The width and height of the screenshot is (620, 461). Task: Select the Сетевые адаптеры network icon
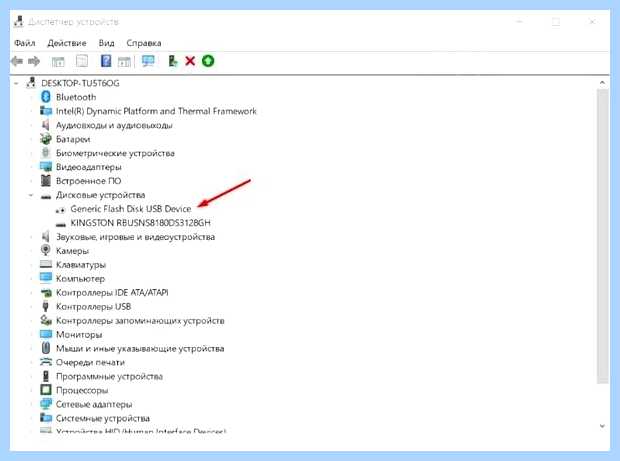(46, 404)
